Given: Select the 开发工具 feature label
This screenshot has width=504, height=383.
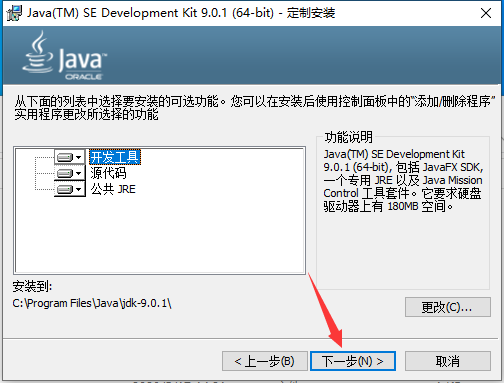Looking at the screenshot, I should pyautogui.click(x=115, y=157).
